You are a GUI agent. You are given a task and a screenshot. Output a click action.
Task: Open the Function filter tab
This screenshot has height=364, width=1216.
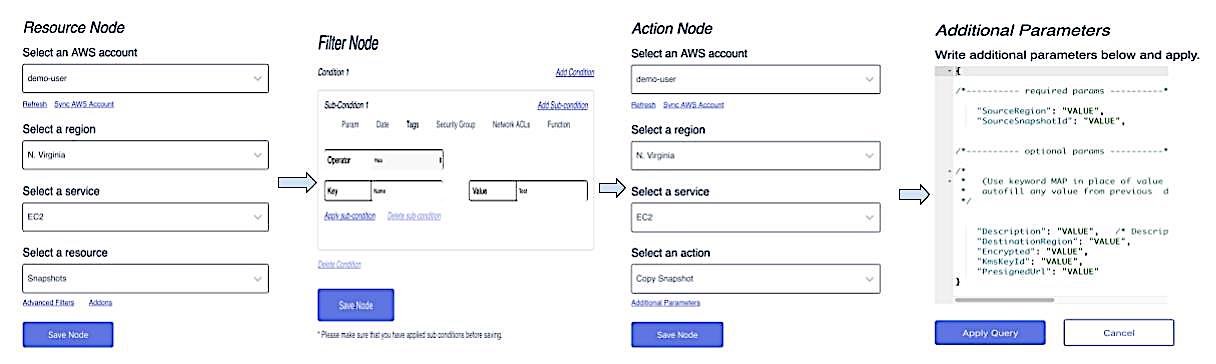[559, 125]
